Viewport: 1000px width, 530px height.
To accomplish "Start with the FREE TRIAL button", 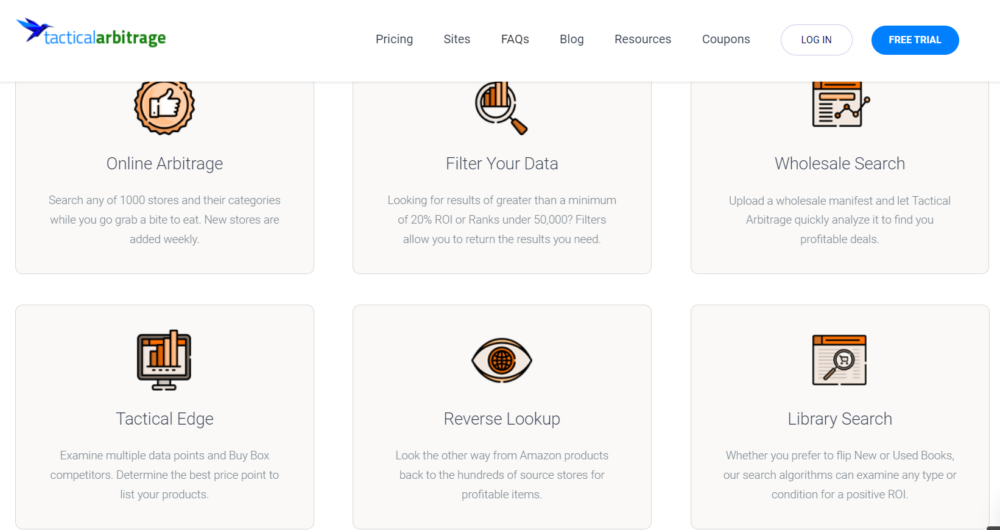I will (x=915, y=40).
